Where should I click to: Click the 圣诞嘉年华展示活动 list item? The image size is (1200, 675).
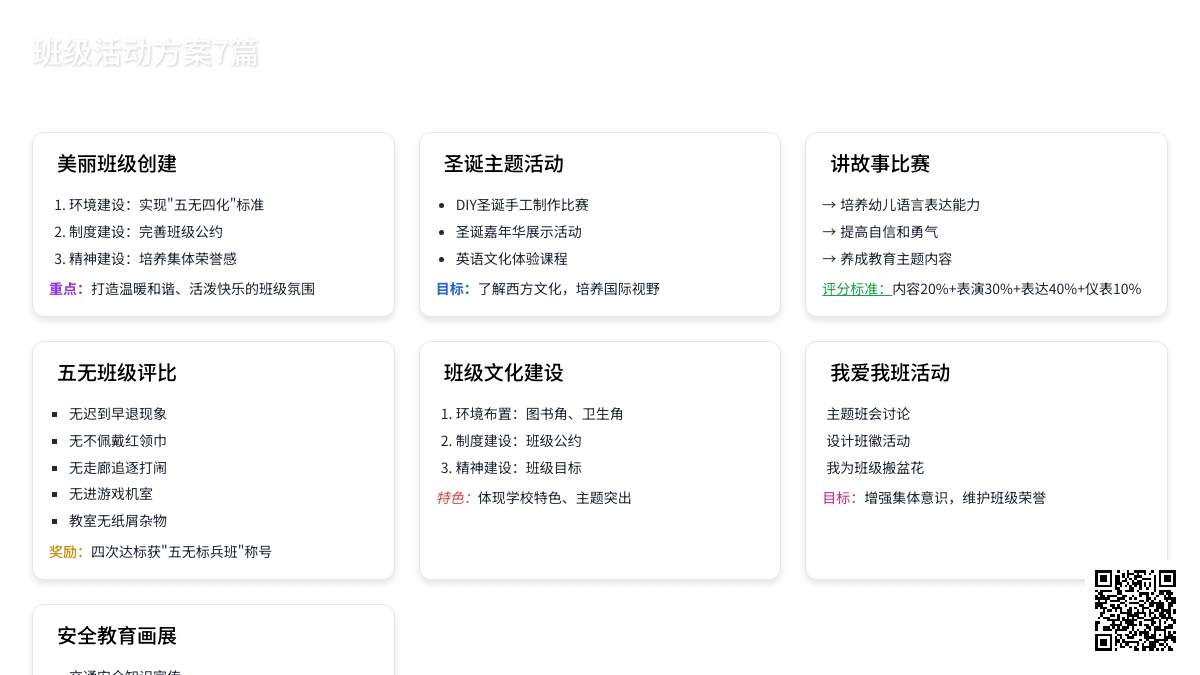pyautogui.click(x=518, y=232)
